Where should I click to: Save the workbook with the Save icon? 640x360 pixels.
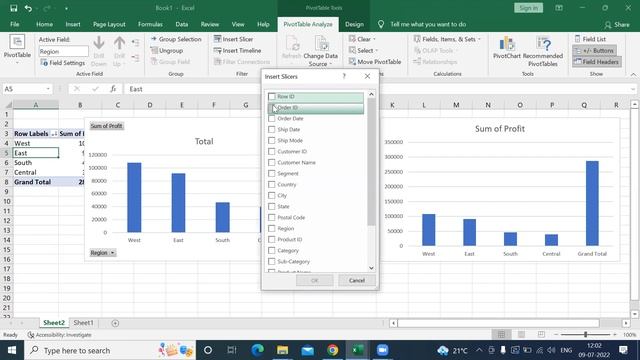pyautogui.click(x=13, y=8)
